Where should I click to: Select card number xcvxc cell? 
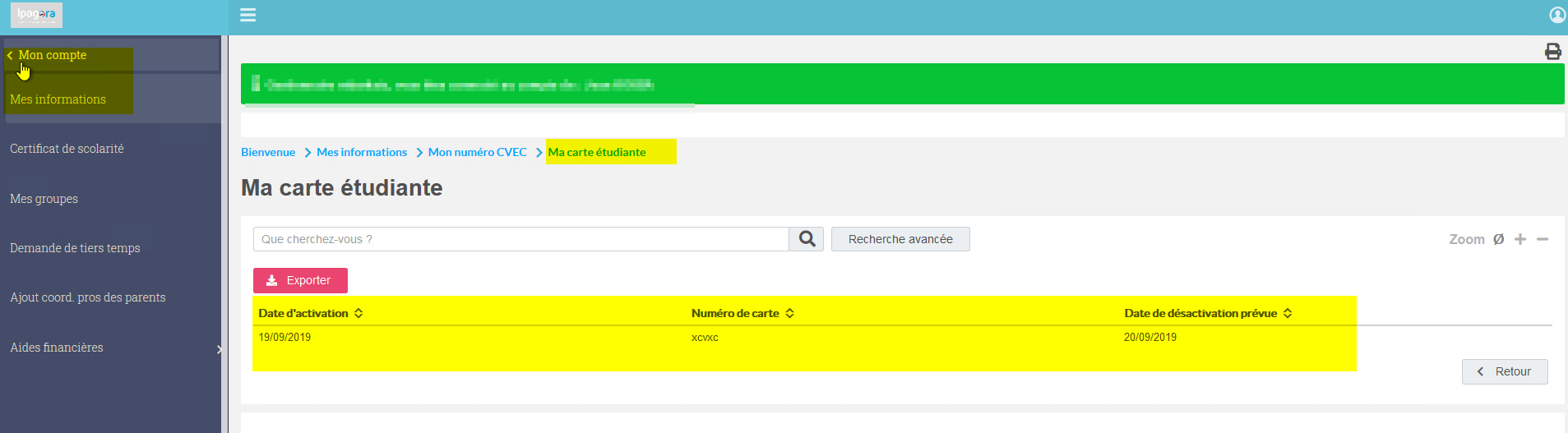click(x=705, y=338)
